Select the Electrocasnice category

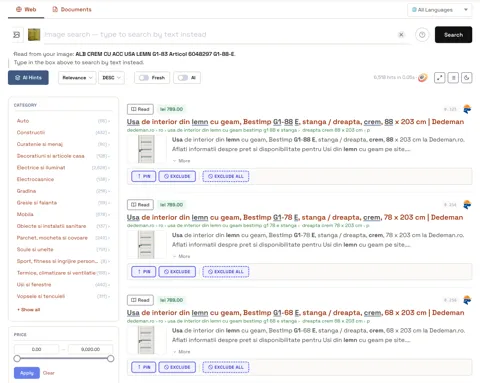[x=35, y=179]
